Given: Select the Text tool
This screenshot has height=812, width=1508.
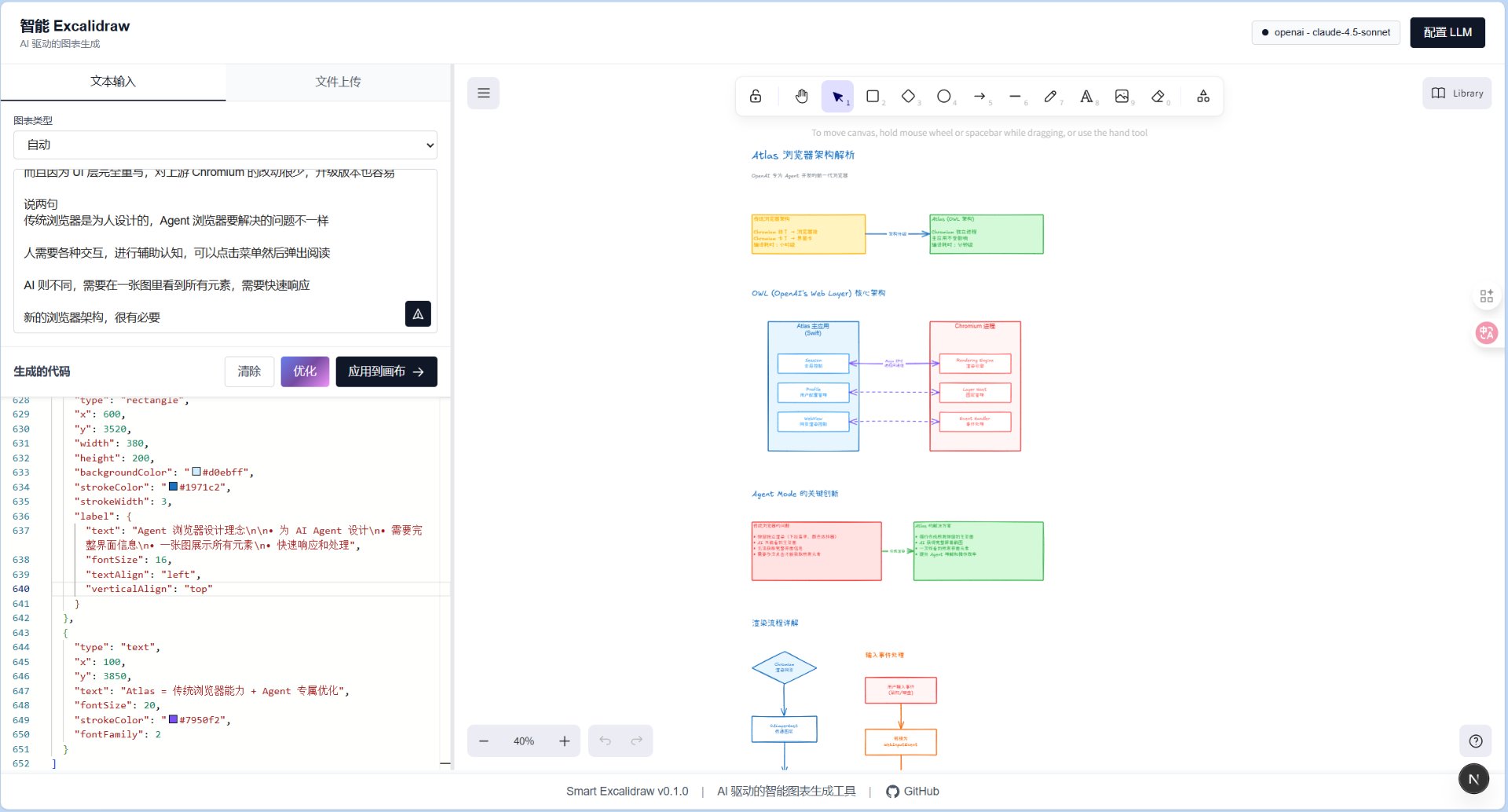Looking at the screenshot, I should coord(1086,97).
